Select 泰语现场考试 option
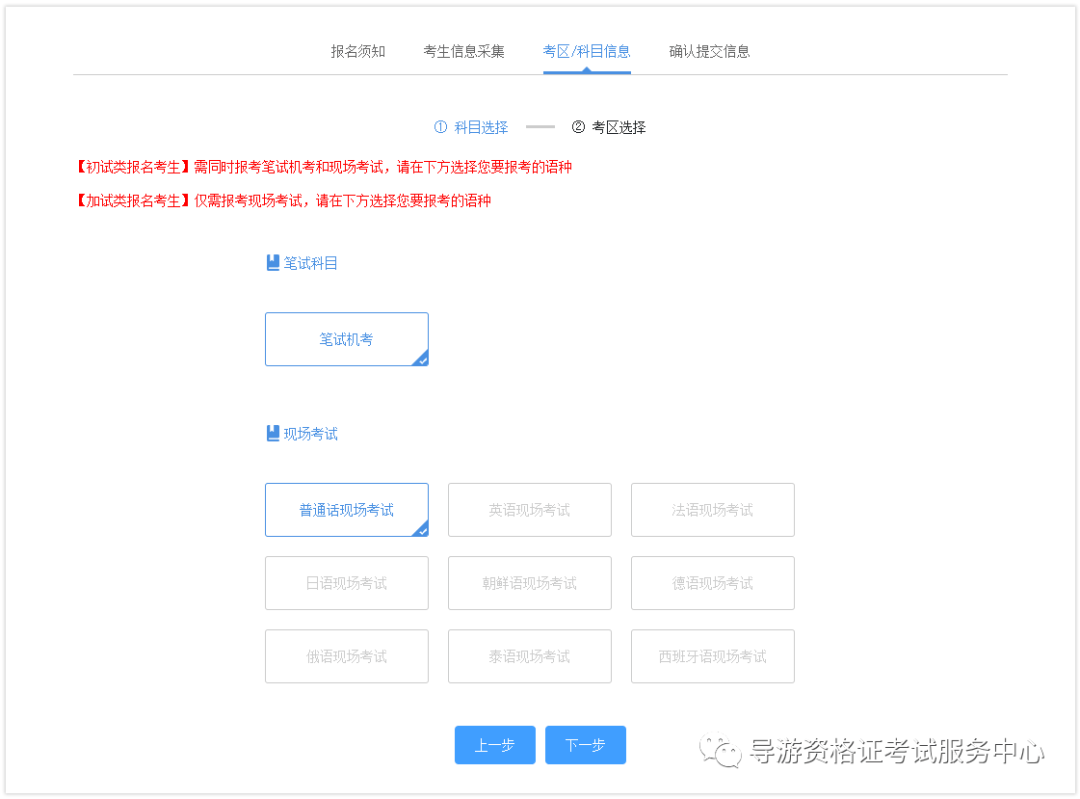The image size is (1080, 799). (530, 656)
